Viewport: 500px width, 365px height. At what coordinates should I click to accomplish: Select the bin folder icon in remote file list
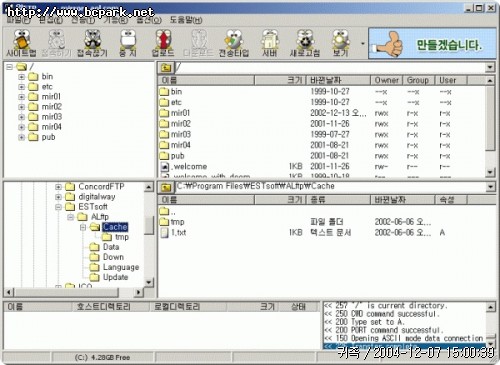[x=164, y=92]
